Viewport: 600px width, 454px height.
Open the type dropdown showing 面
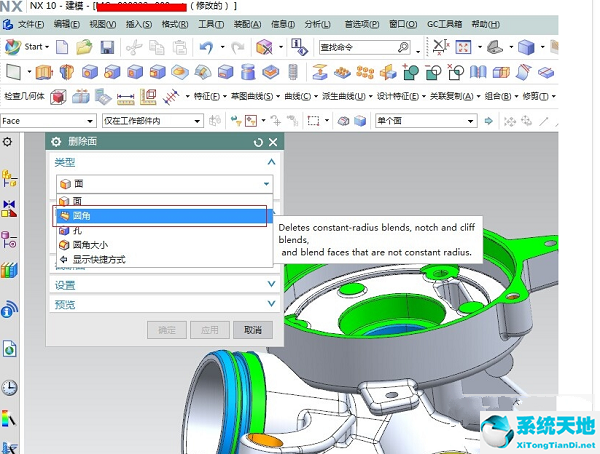point(165,184)
